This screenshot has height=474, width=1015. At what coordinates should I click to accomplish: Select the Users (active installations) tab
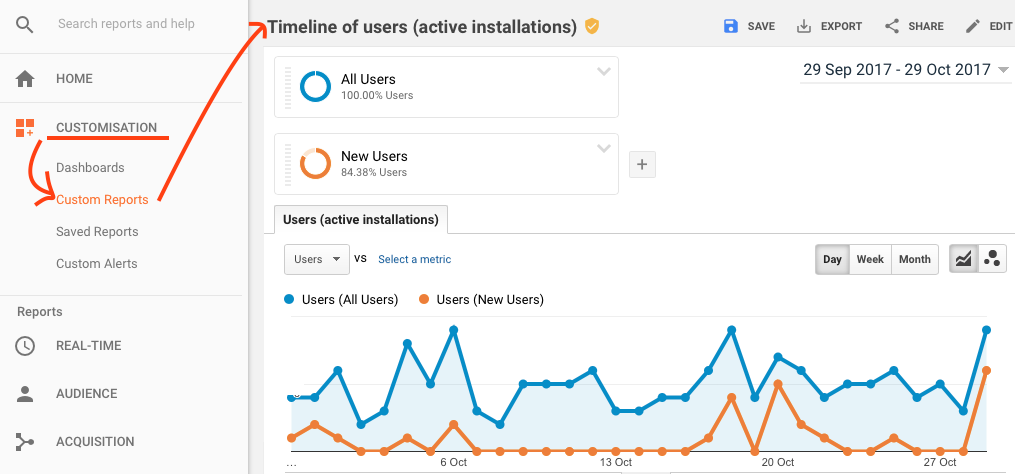click(x=361, y=220)
